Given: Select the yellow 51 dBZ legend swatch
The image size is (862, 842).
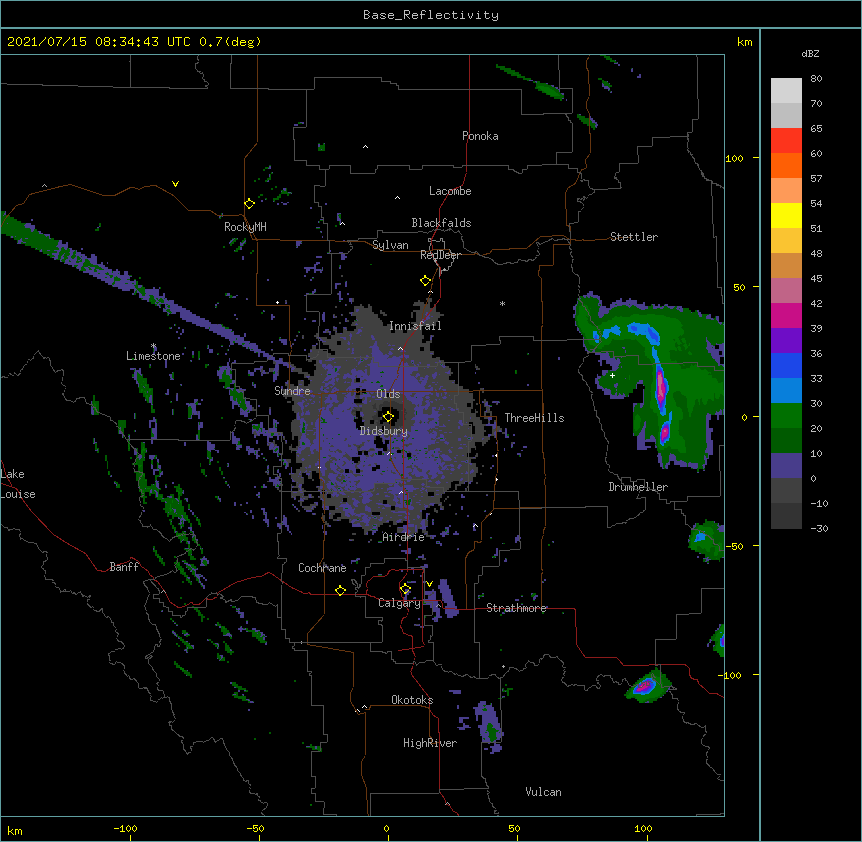Looking at the screenshot, I should click(786, 215).
